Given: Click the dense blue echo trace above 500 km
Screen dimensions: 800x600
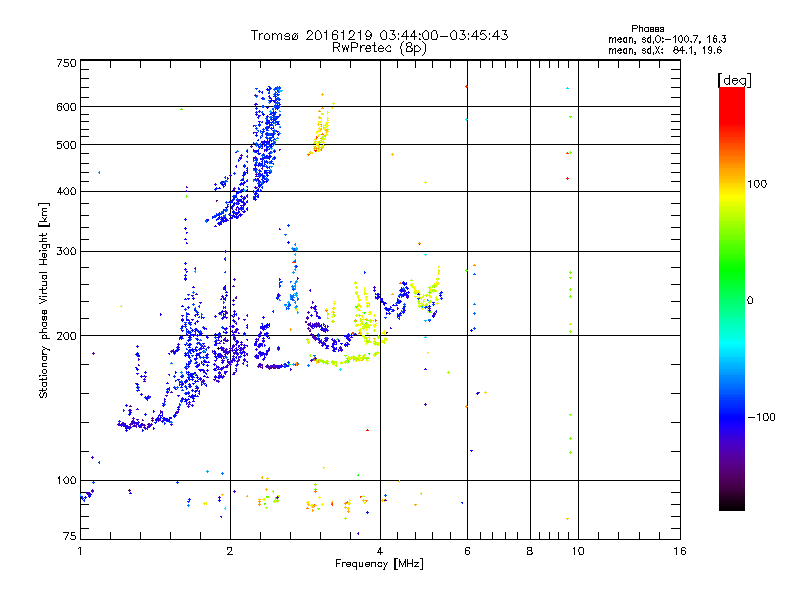Looking at the screenshot, I should [267, 143].
